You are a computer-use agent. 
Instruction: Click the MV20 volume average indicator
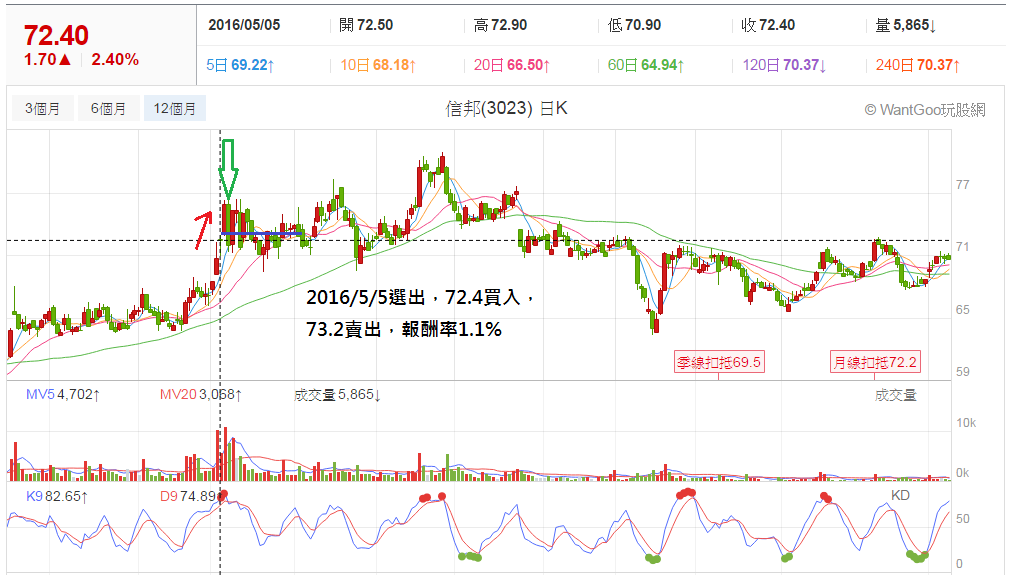(x=200, y=394)
